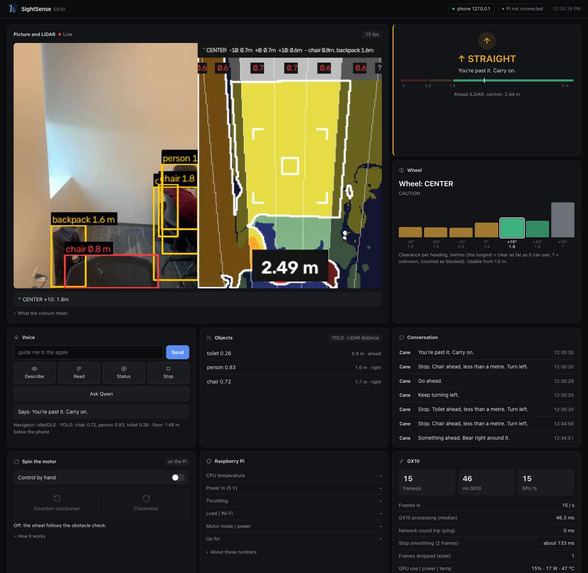Viewport: 588px width, 573px height.
Task: Click the CPU temperature row
Action: [294, 476]
